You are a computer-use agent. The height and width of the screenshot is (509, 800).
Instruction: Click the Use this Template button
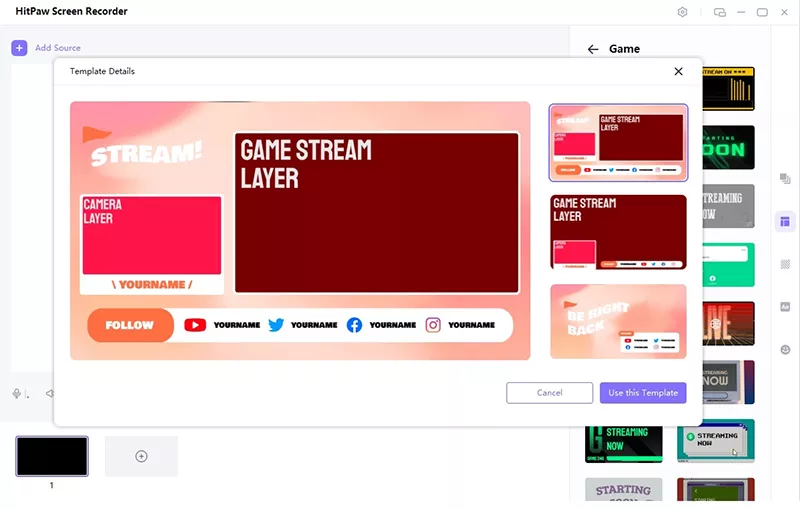pos(642,393)
